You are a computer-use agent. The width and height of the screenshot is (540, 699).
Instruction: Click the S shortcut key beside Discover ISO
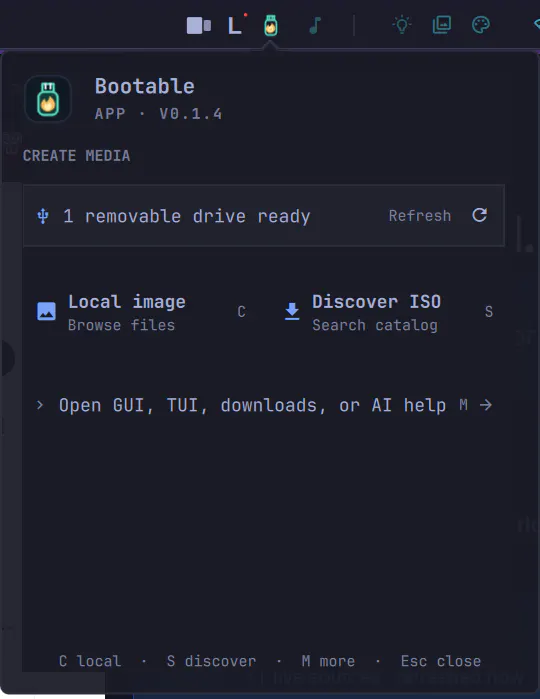[x=489, y=312]
